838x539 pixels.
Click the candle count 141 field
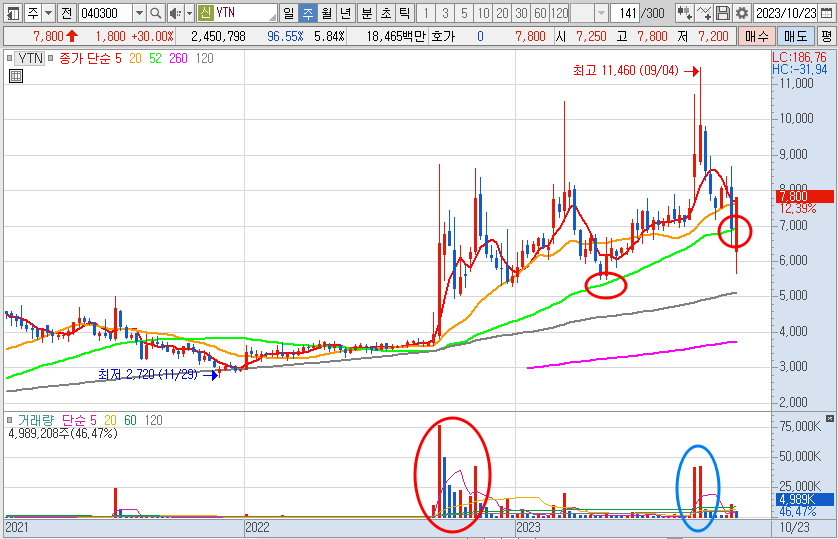pos(625,12)
